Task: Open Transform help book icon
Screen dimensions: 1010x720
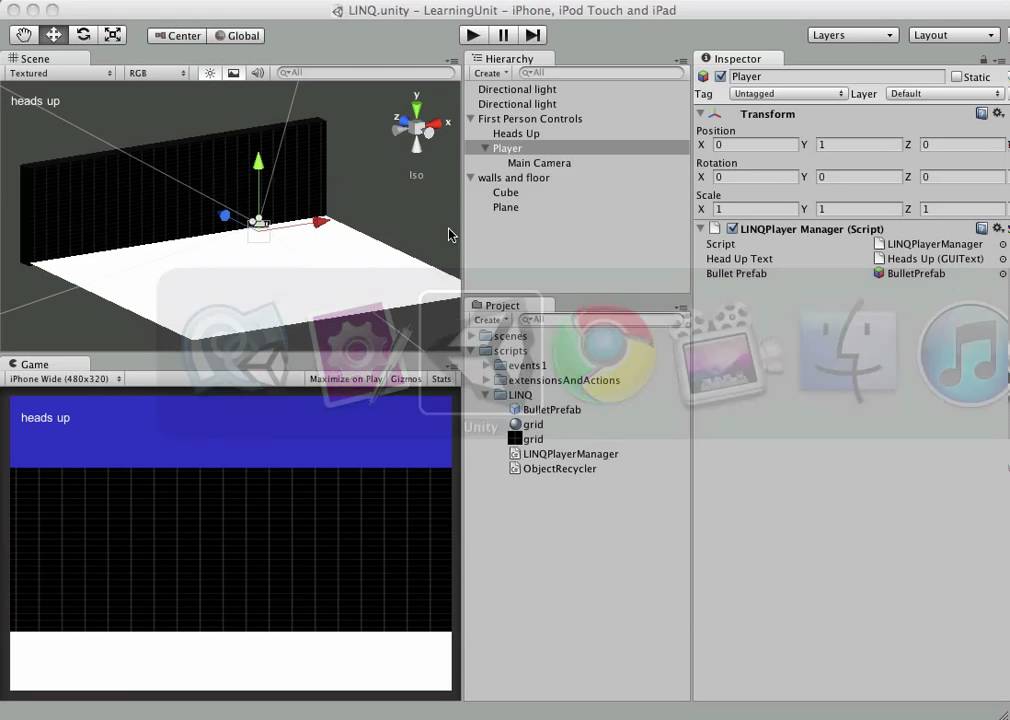Action: (982, 113)
